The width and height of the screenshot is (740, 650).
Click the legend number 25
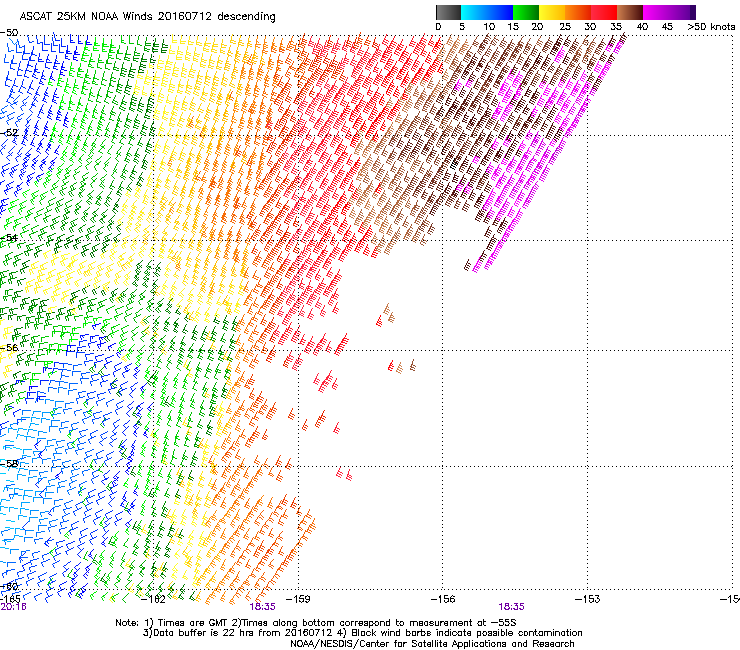pyautogui.click(x=565, y=27)
